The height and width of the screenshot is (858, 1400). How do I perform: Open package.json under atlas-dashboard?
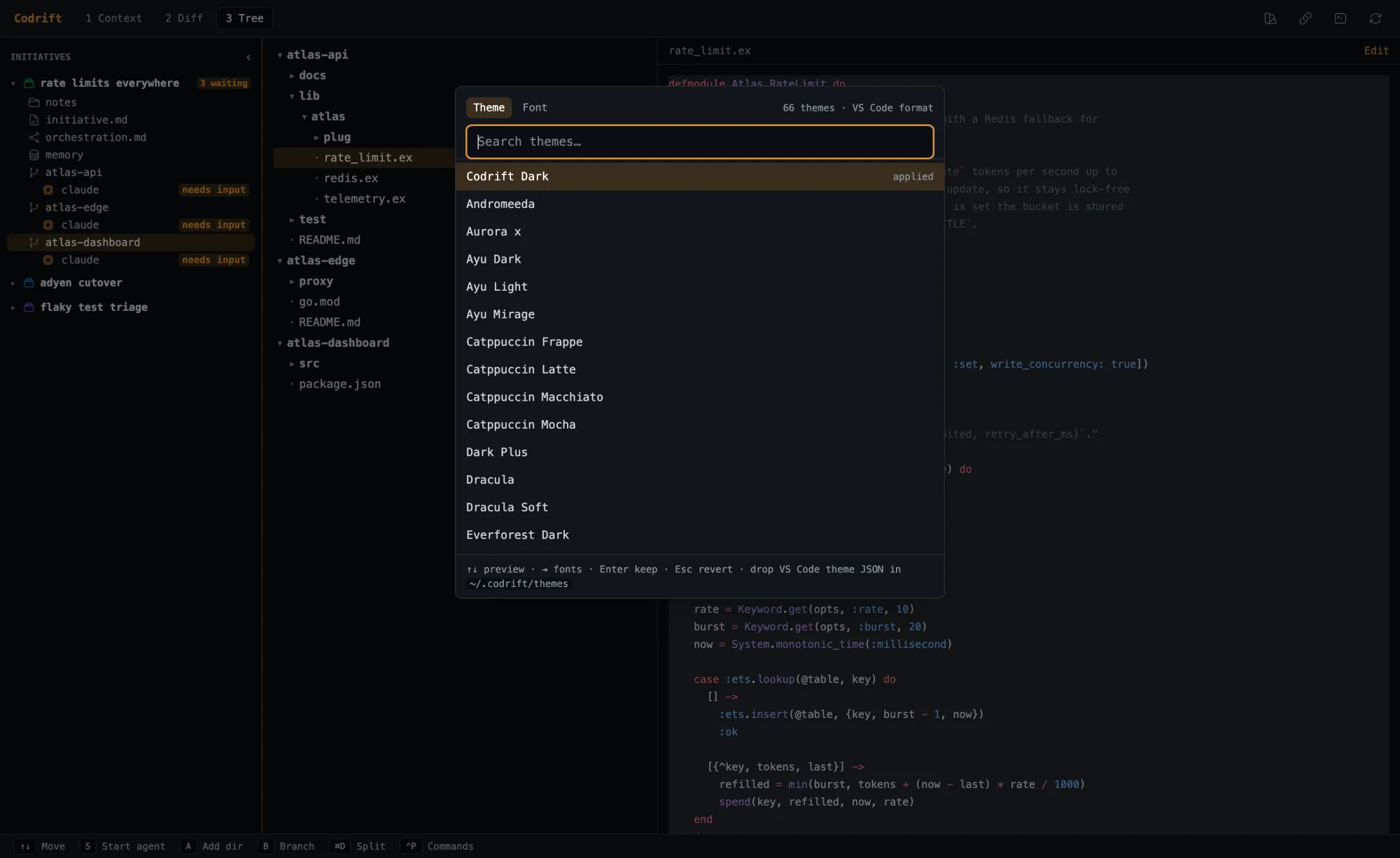(339, 385)
